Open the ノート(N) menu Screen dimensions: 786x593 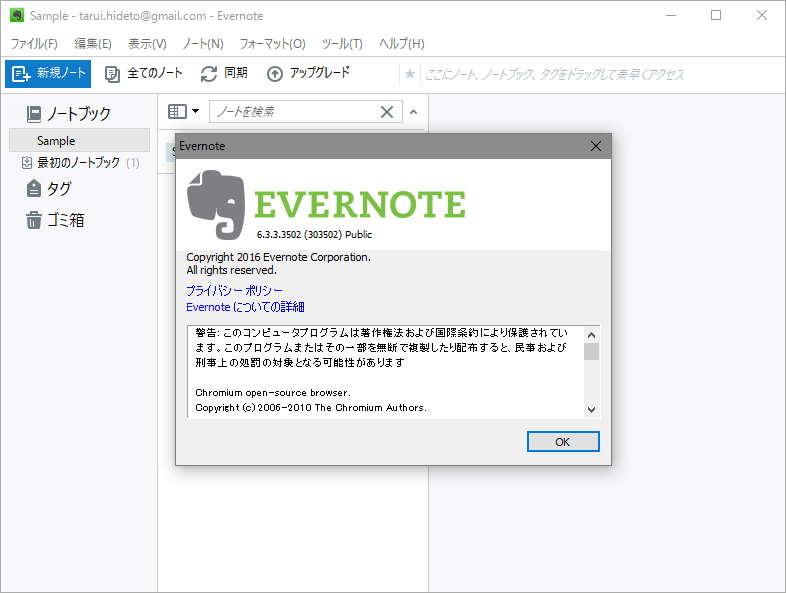click(x=203, y=44)
